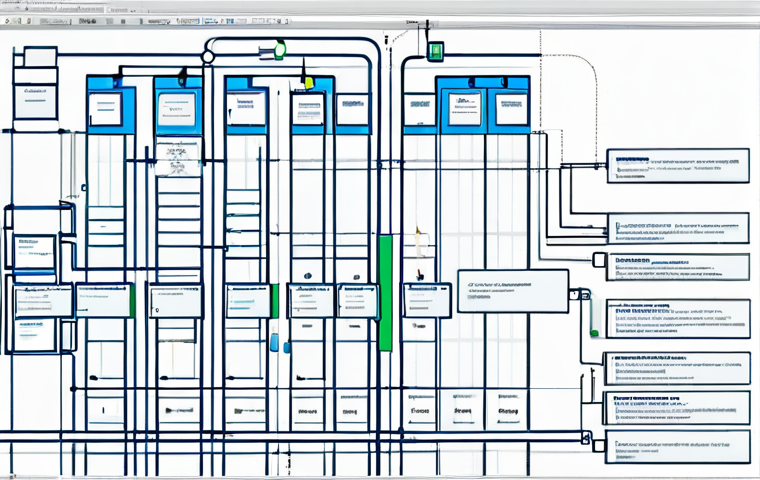Select the yellow-green marker on the blue header
Screen dimensions: 760x480
pyautogui.click(x=309, y=82)
